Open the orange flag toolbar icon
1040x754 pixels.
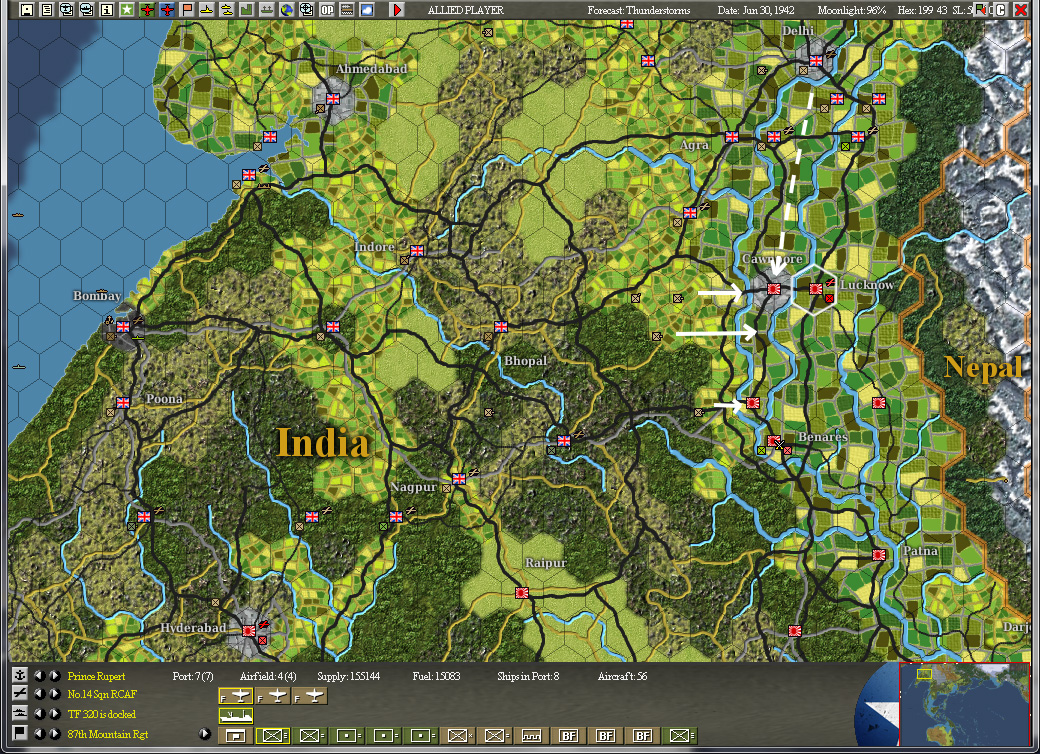186,10
